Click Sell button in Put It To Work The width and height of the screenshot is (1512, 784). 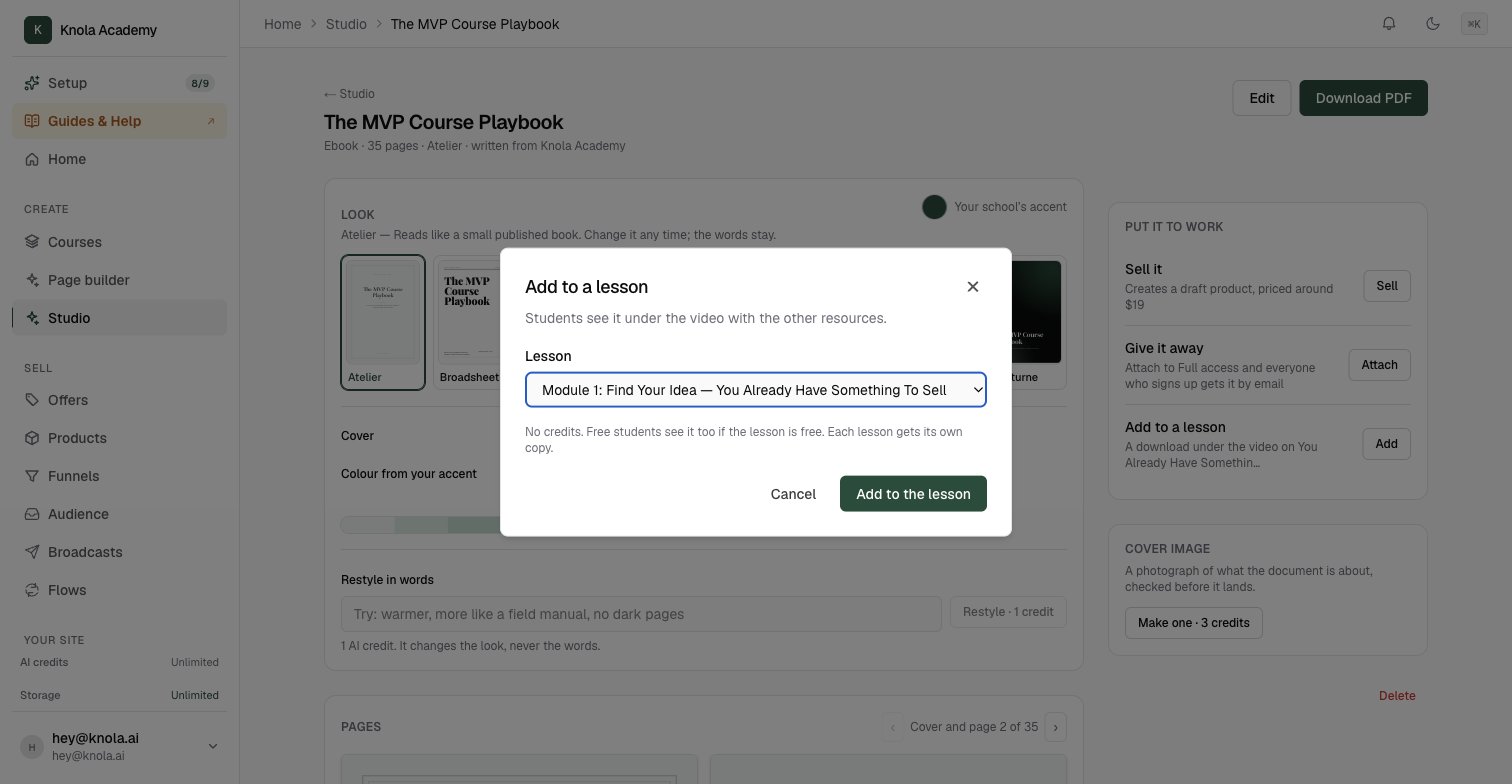1387,286
